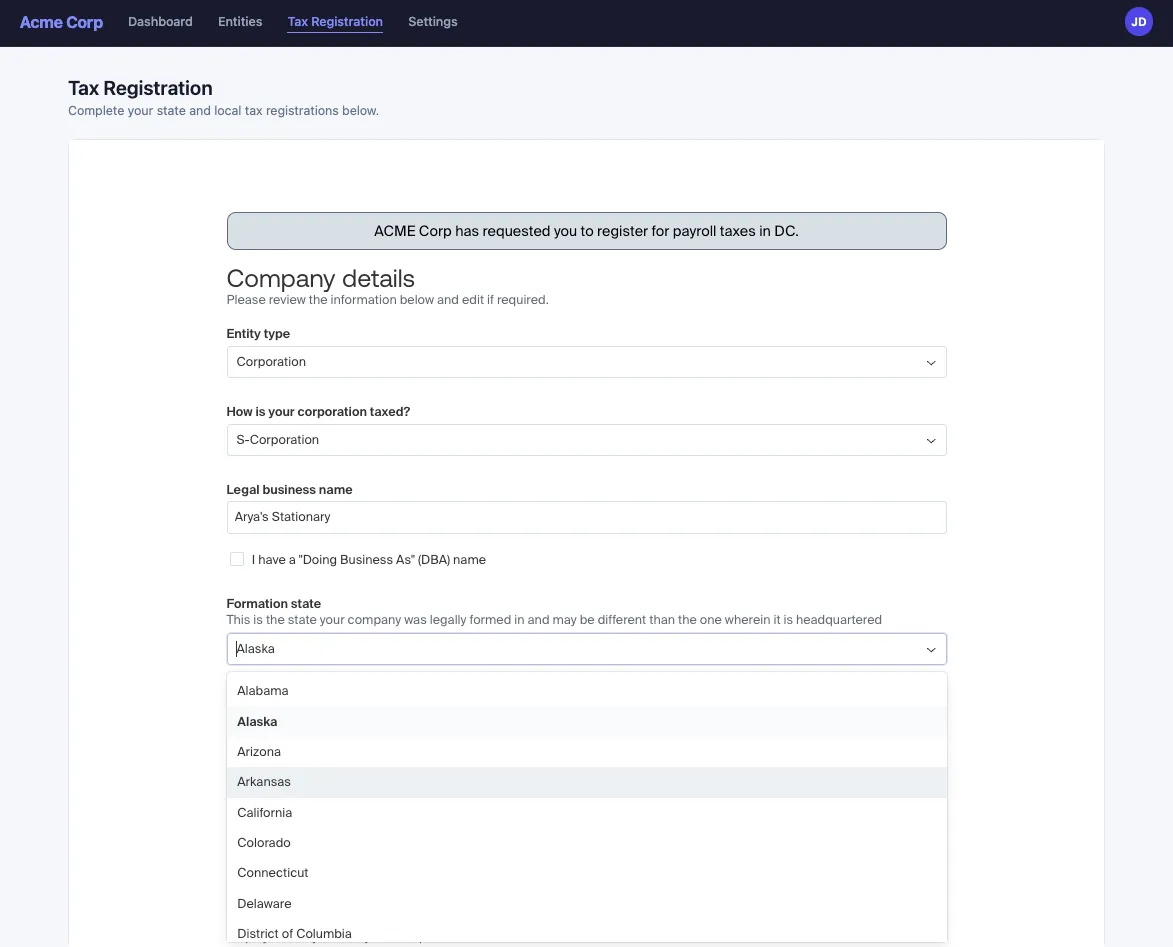Viewport: 1173px width, 947px height.
Task: Choose District of Columbia option
Action: pyautogui.click(x=586, y=932)
